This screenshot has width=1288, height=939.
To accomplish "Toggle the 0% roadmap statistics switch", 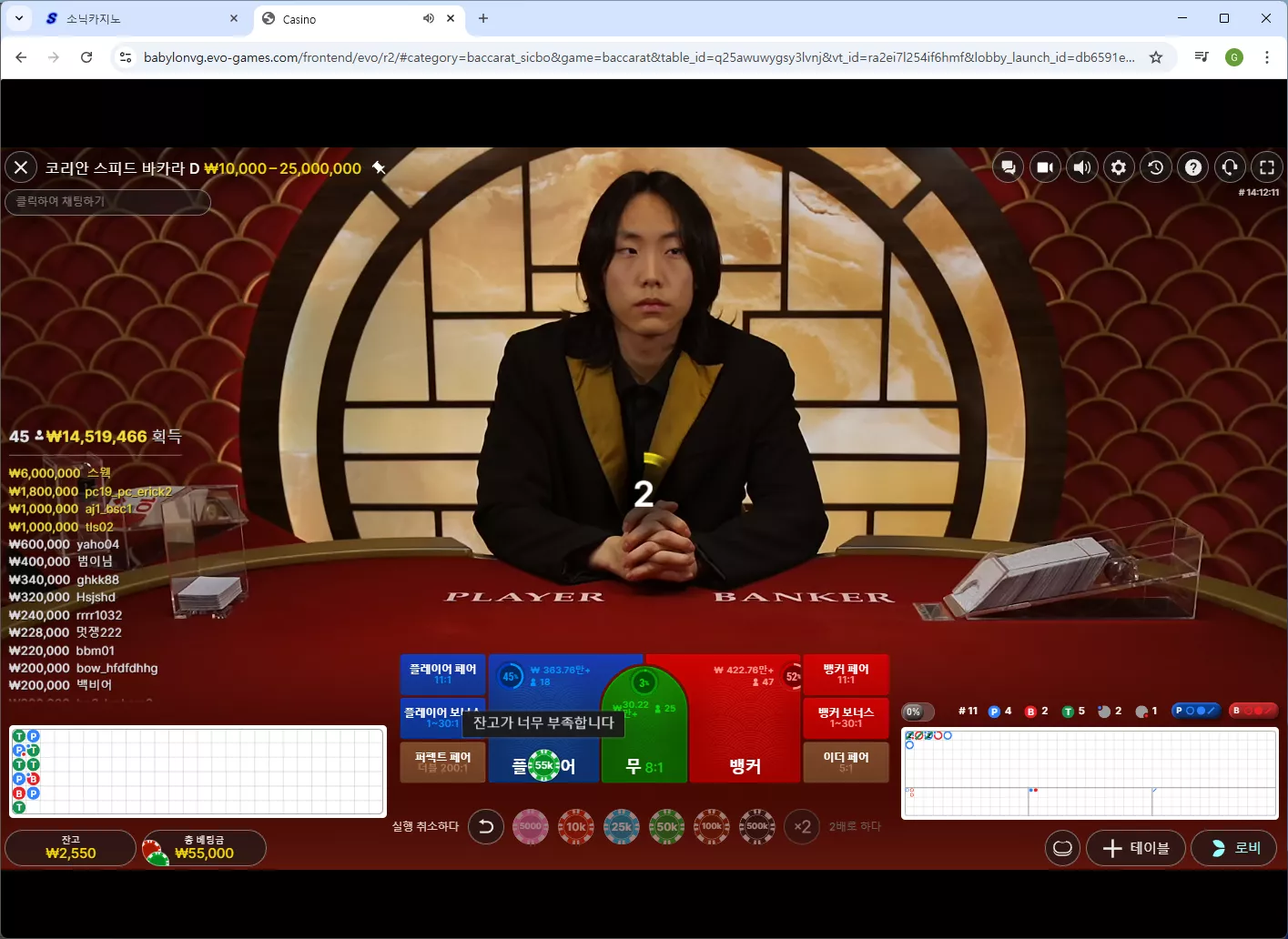I will (918, 712).
